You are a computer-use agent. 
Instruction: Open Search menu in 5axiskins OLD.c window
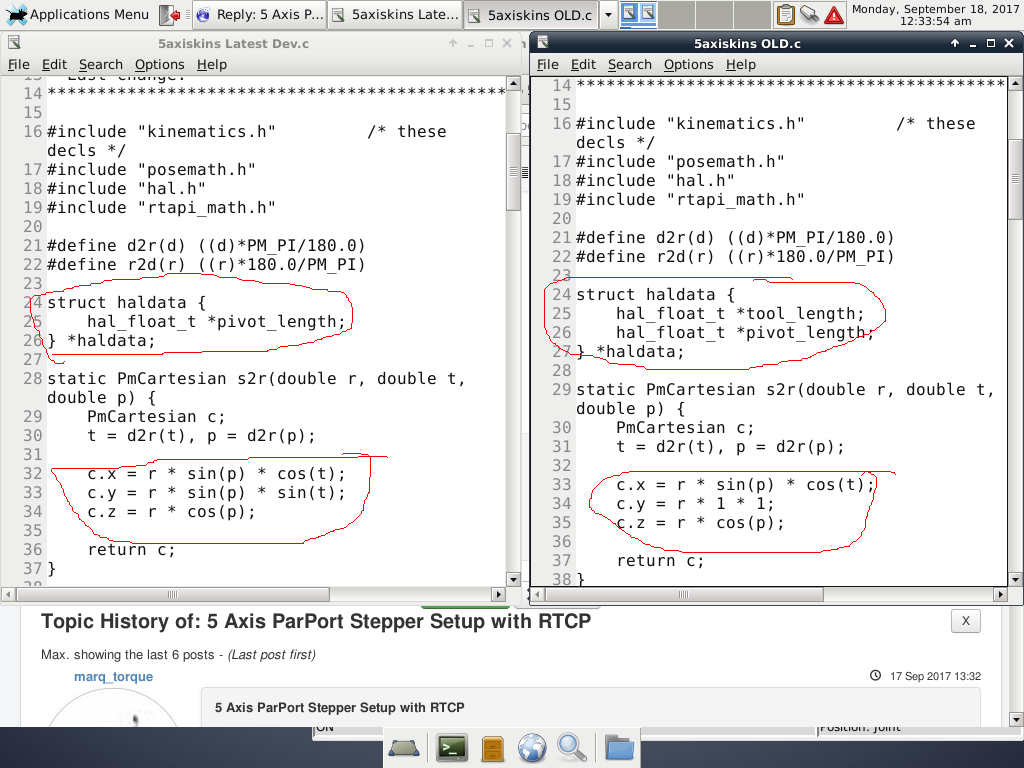[x=630, y=65]
